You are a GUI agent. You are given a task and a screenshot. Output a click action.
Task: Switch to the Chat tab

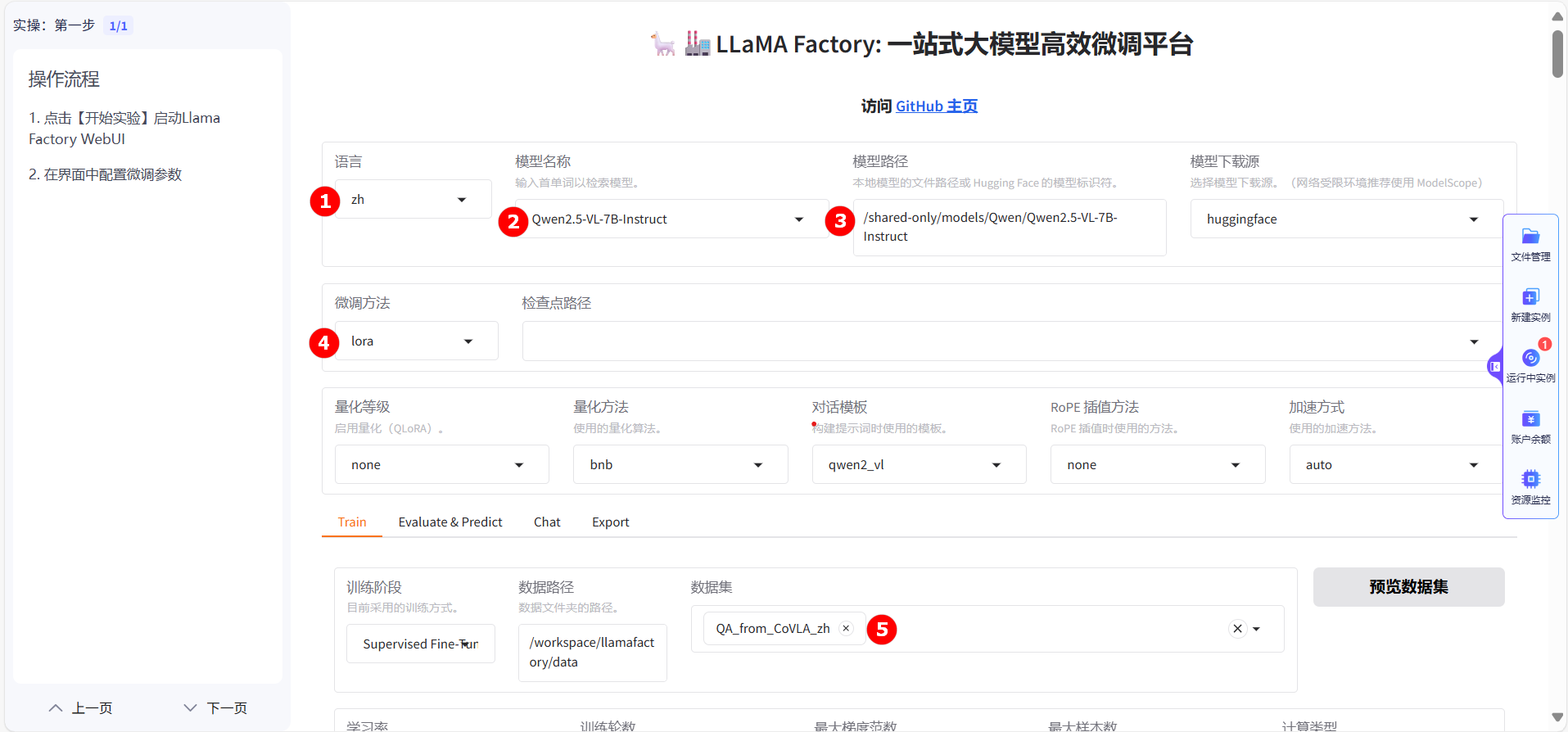coord(546,522)
